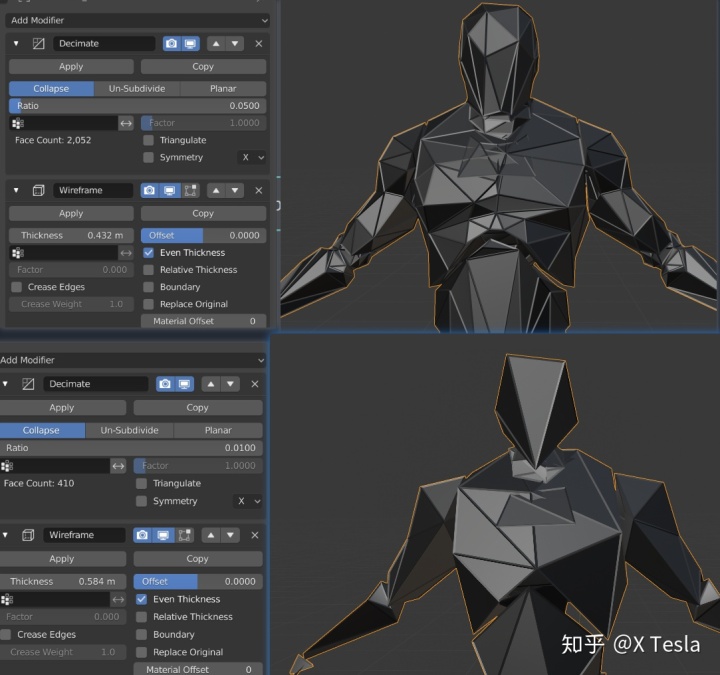Enable Relative Thickness in top Wireframe panel
The height and width of the screenshot is (675, 720).
pos(148,270)
